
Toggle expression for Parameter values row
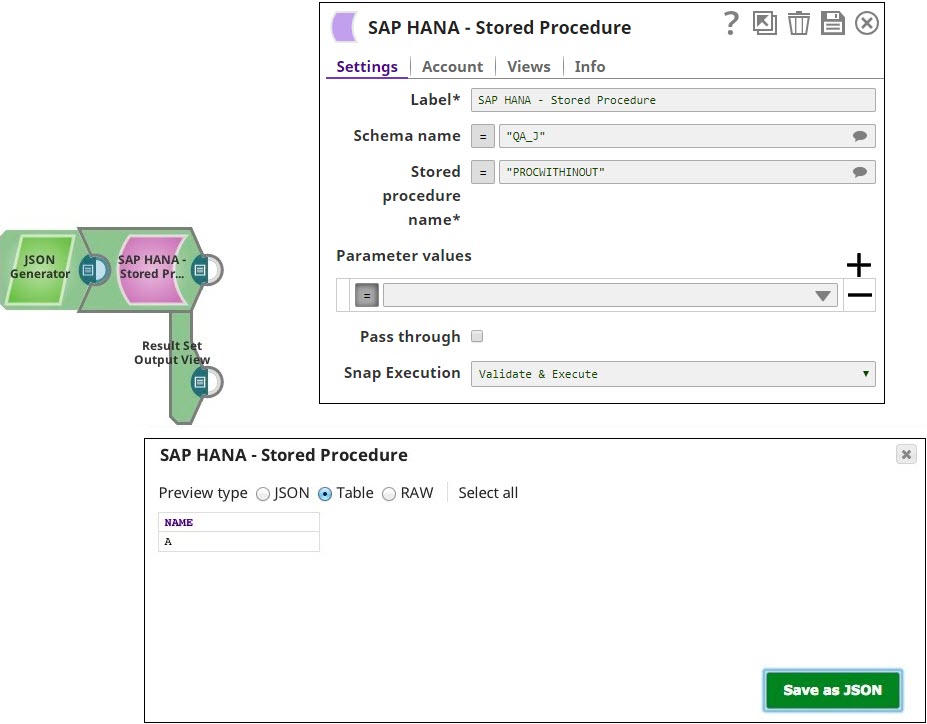click(x=367, y=295)
